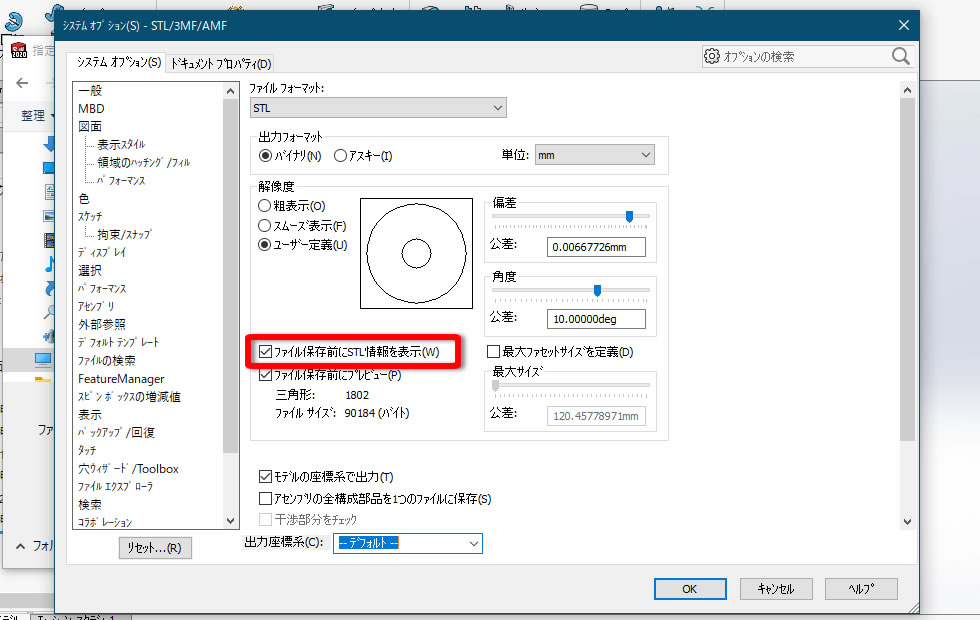The image size is (980, 620).
Task: Open the ファイル フォーマット STL dropdown
Action: (378, 108)
